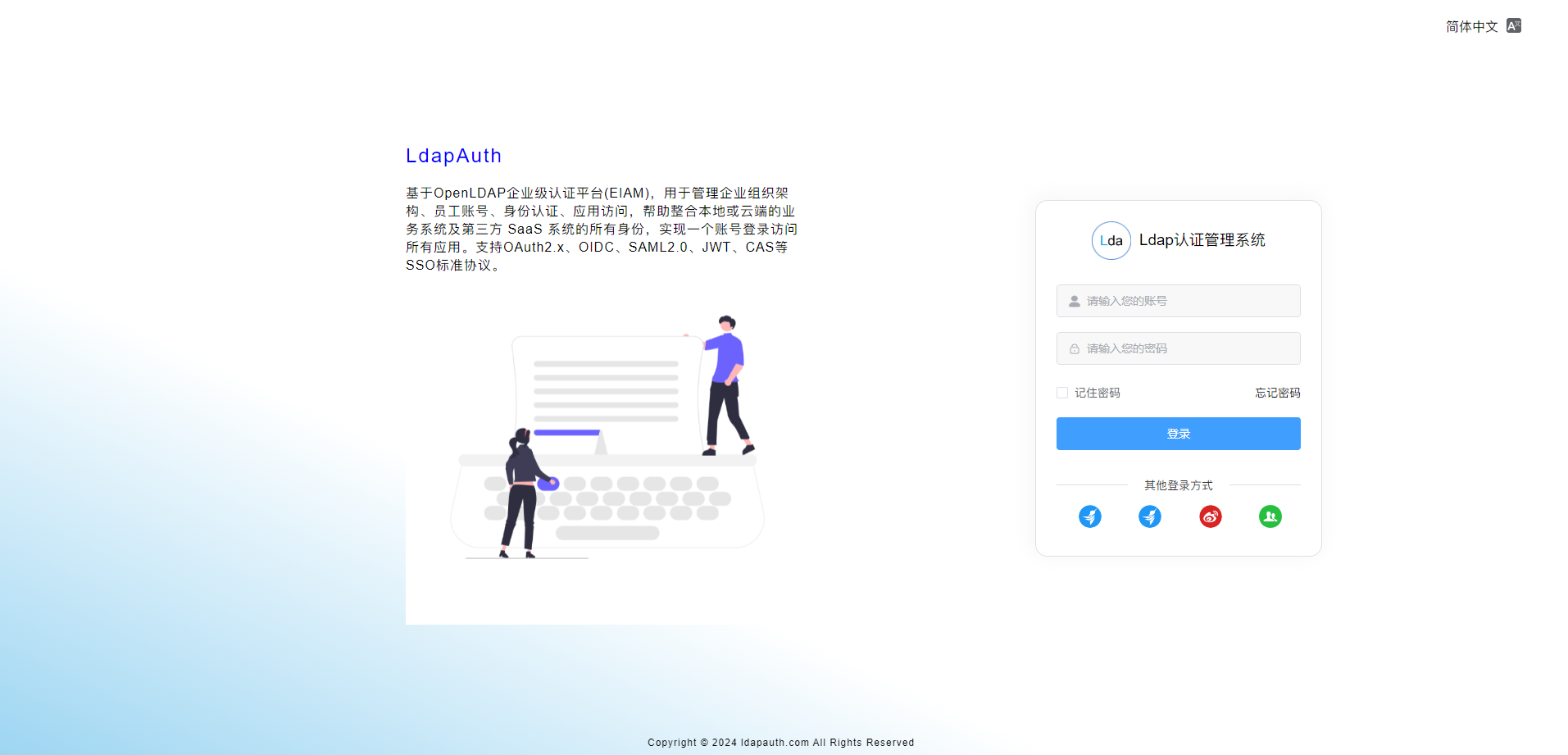Click the leftmost DingTalk login icon
Viewport: 1568px width, 755px height.
coord(1089,516)
